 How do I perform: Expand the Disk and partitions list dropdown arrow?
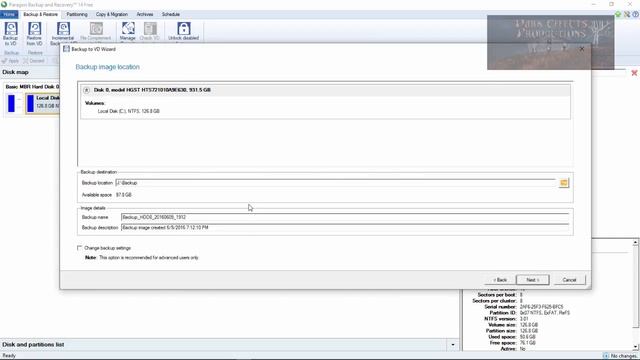(x=453, y=345)
